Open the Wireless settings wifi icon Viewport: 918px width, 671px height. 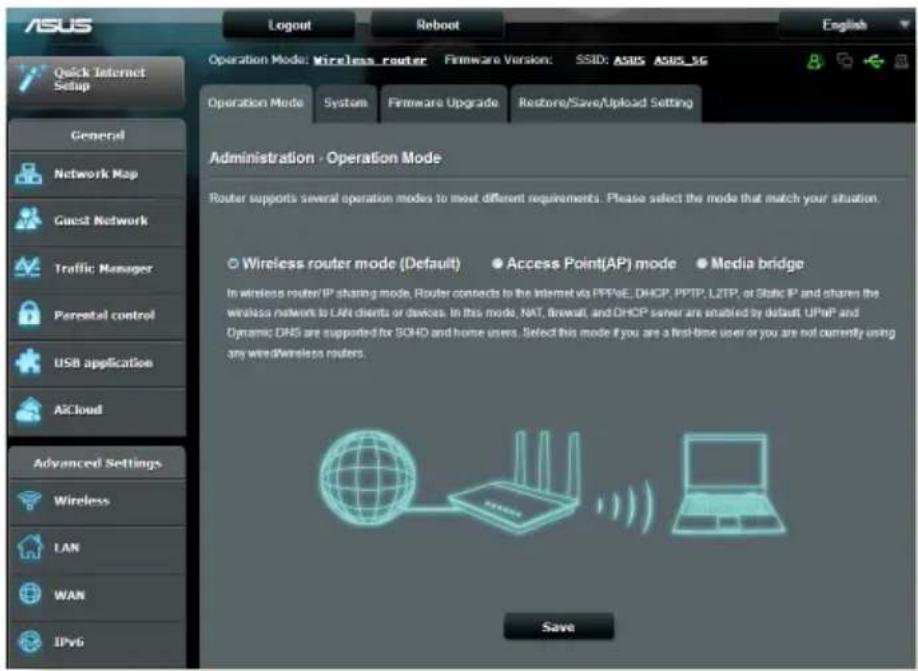29,501
